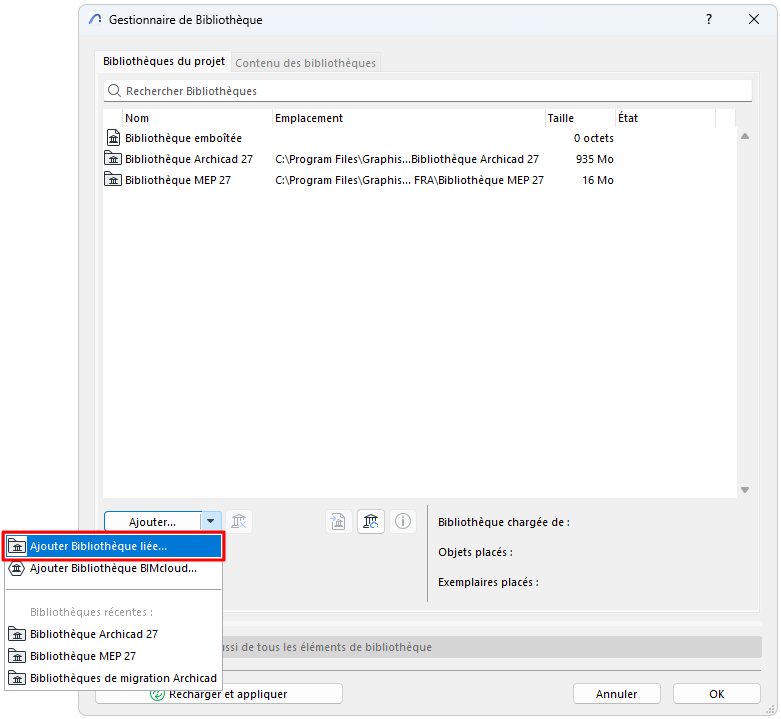781x719 pixels.
Task: Choose Ajouter Bibliothèque BIMcloud option
Action: coord(114,568)
